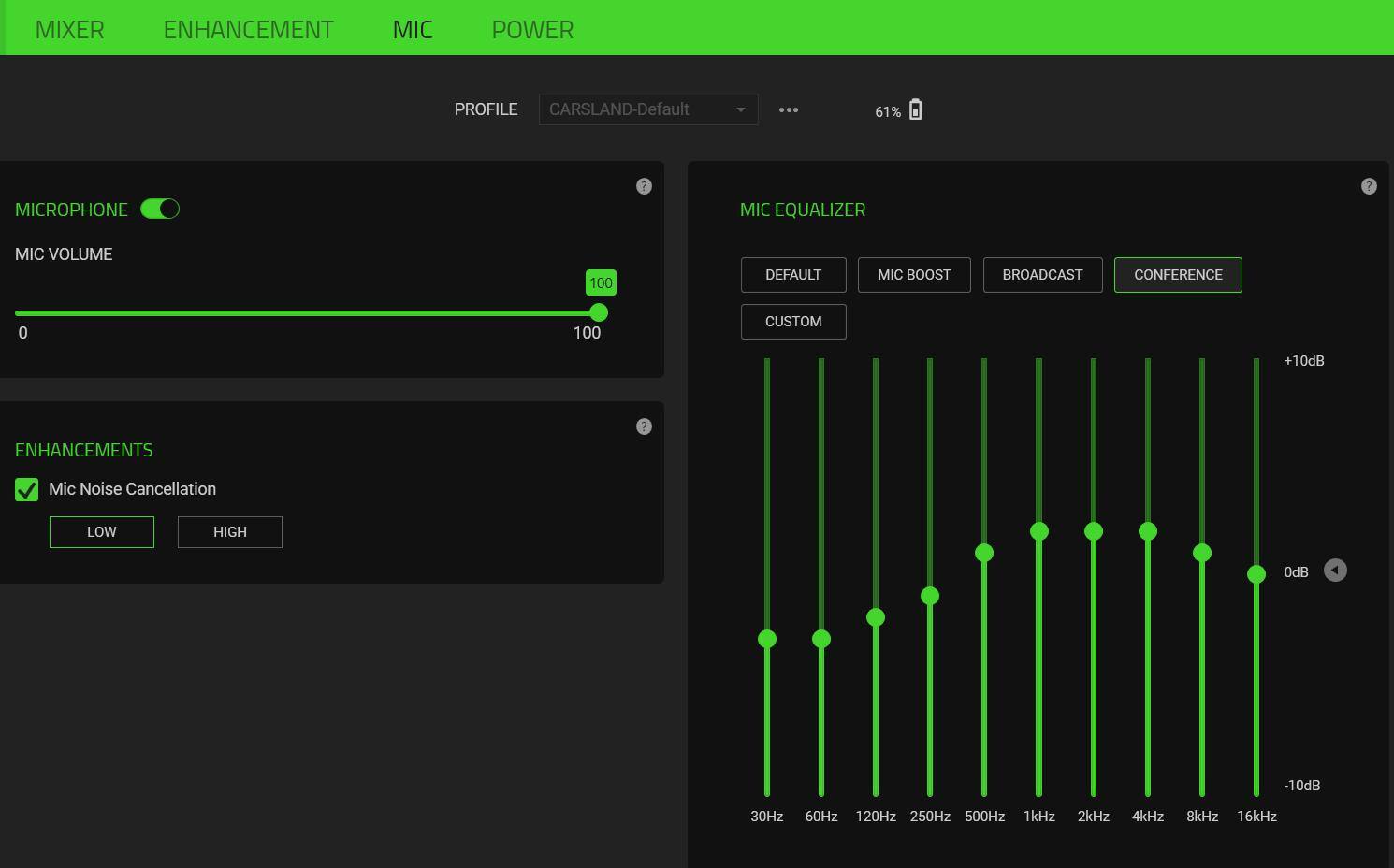Open the CARSLAND-Default profile dropdown
Viewport: 1394px width, 868px height.
click(647, 109)
